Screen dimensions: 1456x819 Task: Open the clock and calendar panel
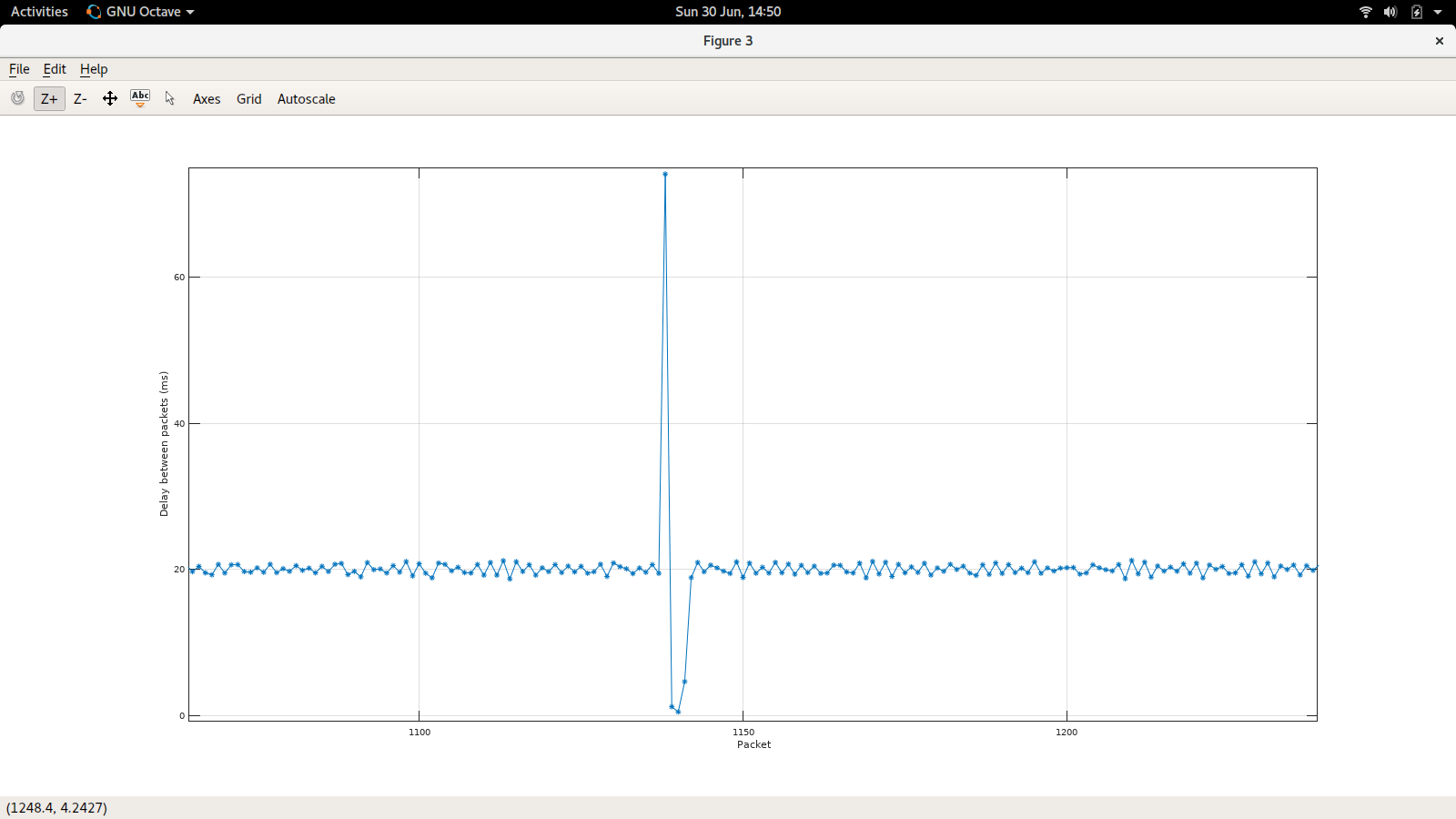pos(728,12)
